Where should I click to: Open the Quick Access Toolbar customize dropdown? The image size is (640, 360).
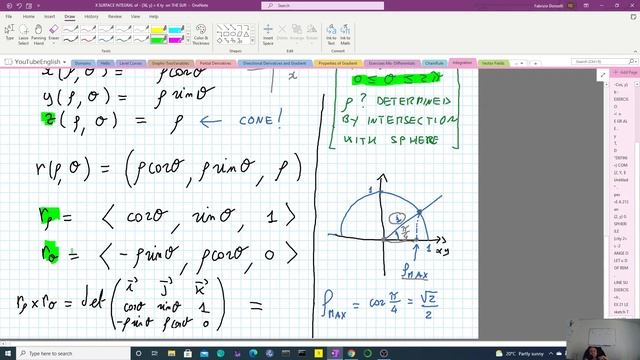coord(38,6)
